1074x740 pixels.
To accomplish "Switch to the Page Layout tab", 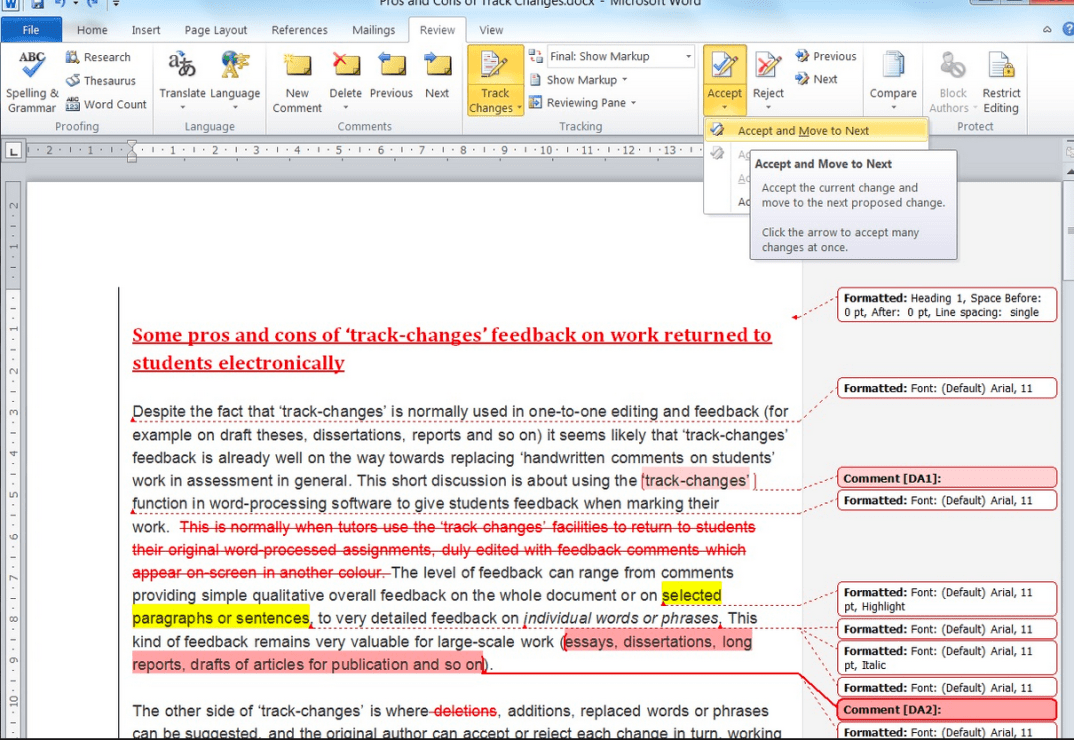I will coord(216,30).
